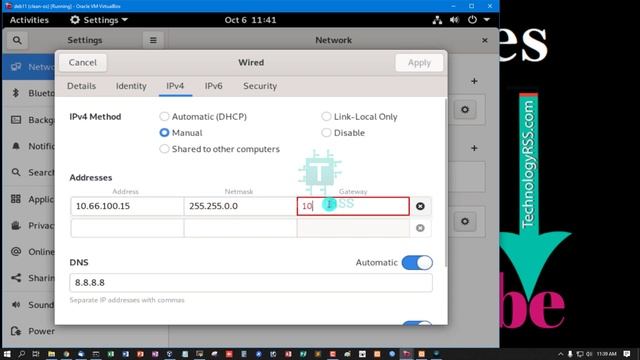Click the network icon in GNOME top bar
The width and height of the screenshot is (640, 360).
point(437,20)
